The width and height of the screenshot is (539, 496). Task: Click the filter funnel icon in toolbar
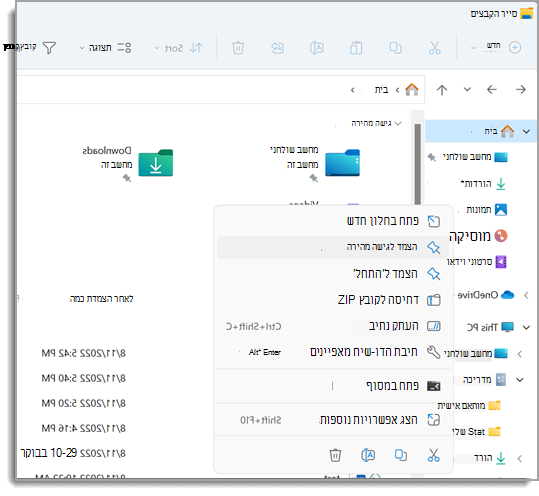pyautogui.click(x=49, y=47)
